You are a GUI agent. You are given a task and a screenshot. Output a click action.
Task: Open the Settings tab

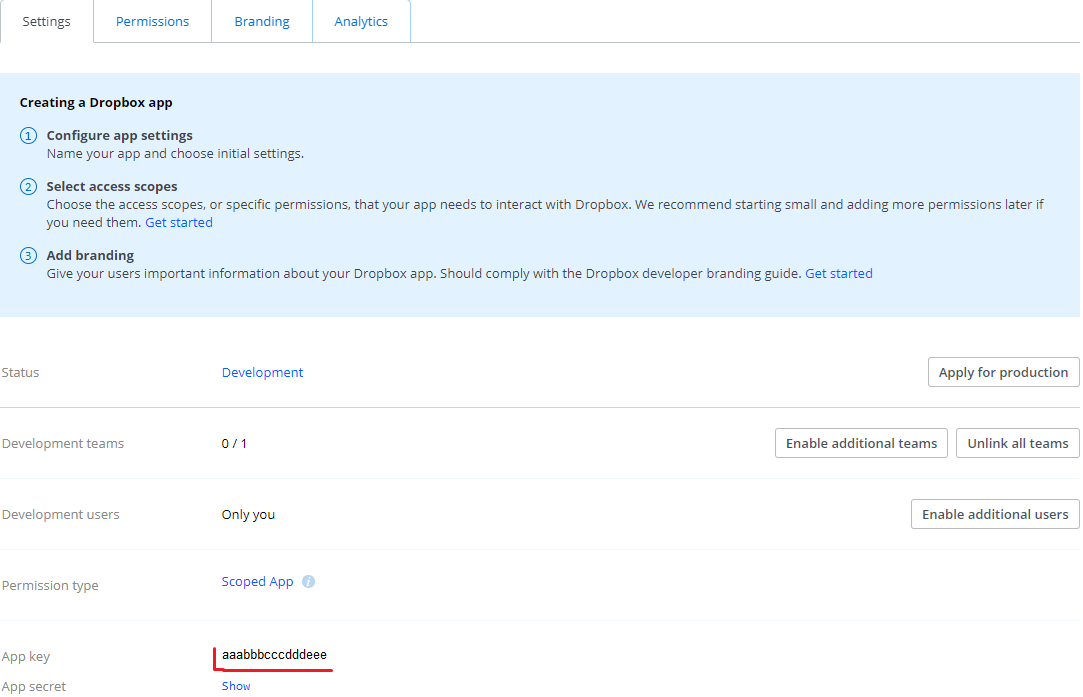(x=46, y=21)
